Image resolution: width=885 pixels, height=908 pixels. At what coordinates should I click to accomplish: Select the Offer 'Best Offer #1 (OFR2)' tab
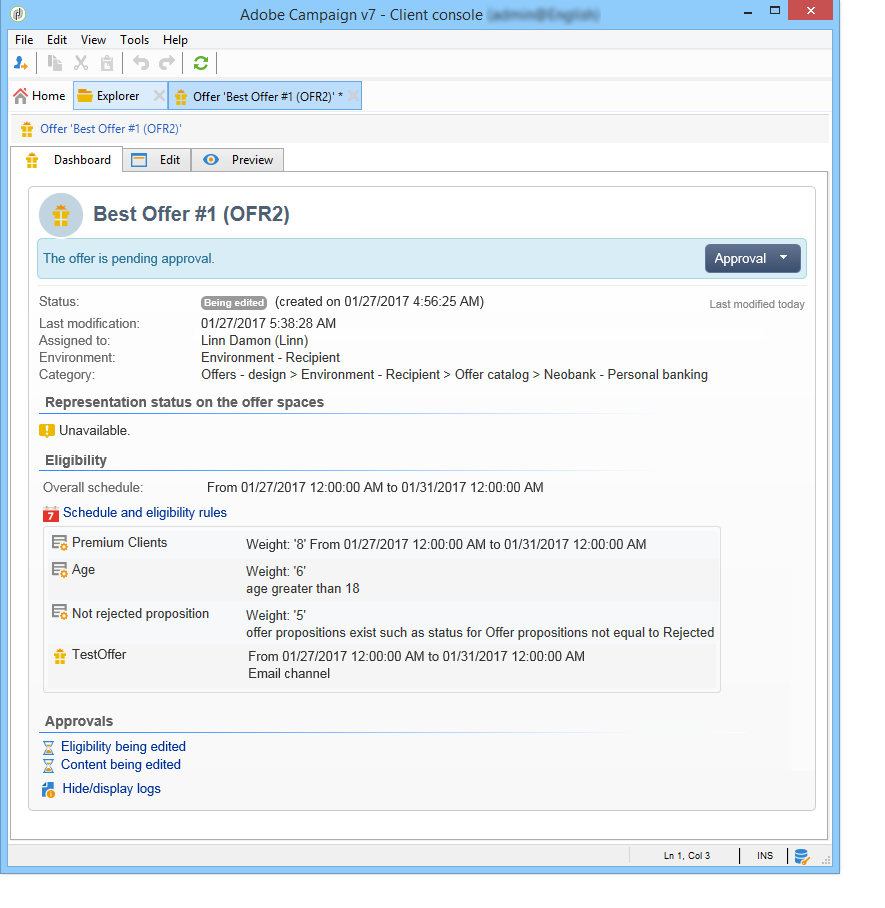coord(267,97)
